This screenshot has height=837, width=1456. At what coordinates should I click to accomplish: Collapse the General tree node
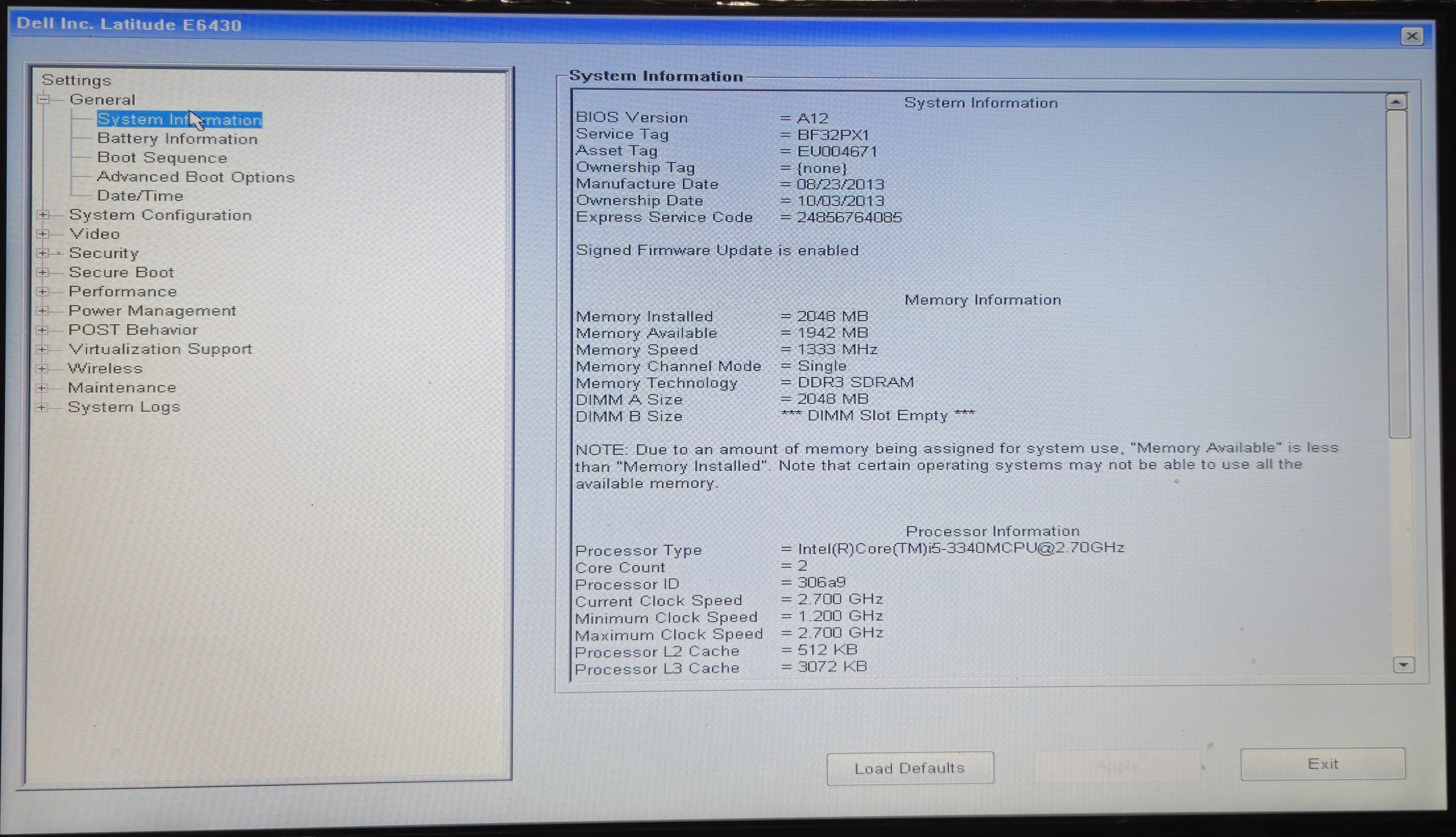(44, 100)
